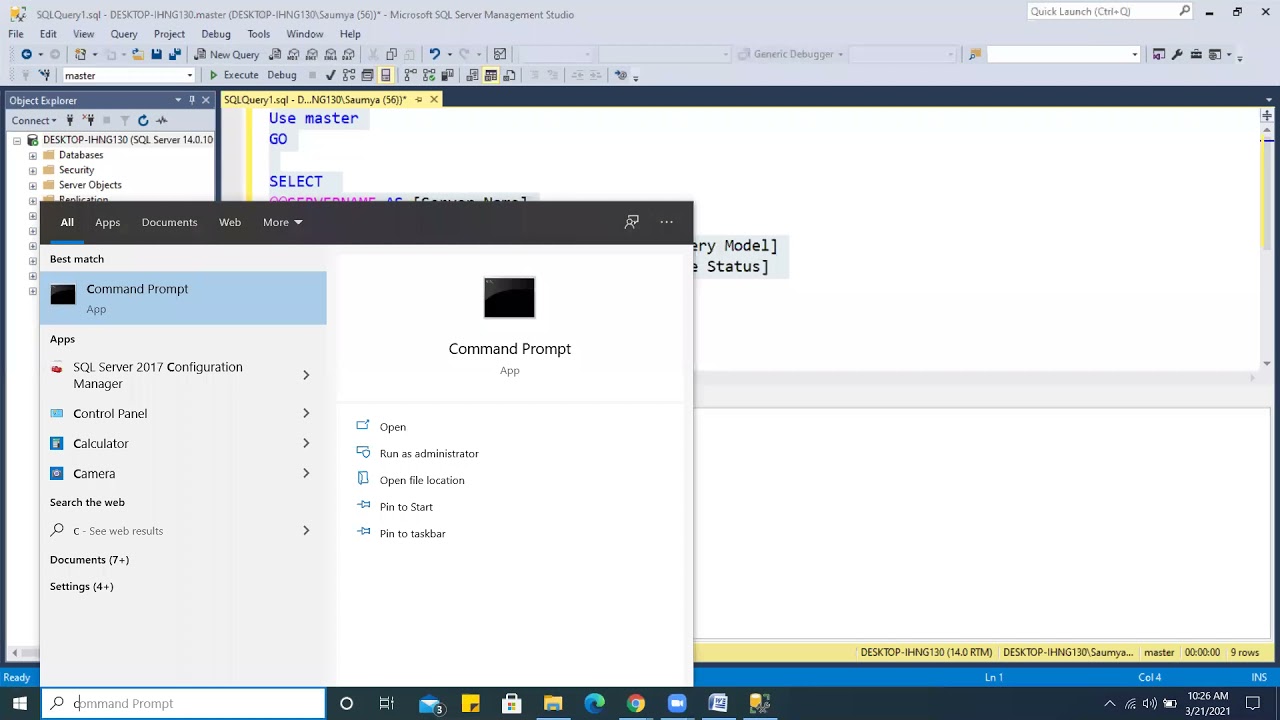1280x720 pixels.
Task: Open the Help menu
Action: tap(350, 34)
